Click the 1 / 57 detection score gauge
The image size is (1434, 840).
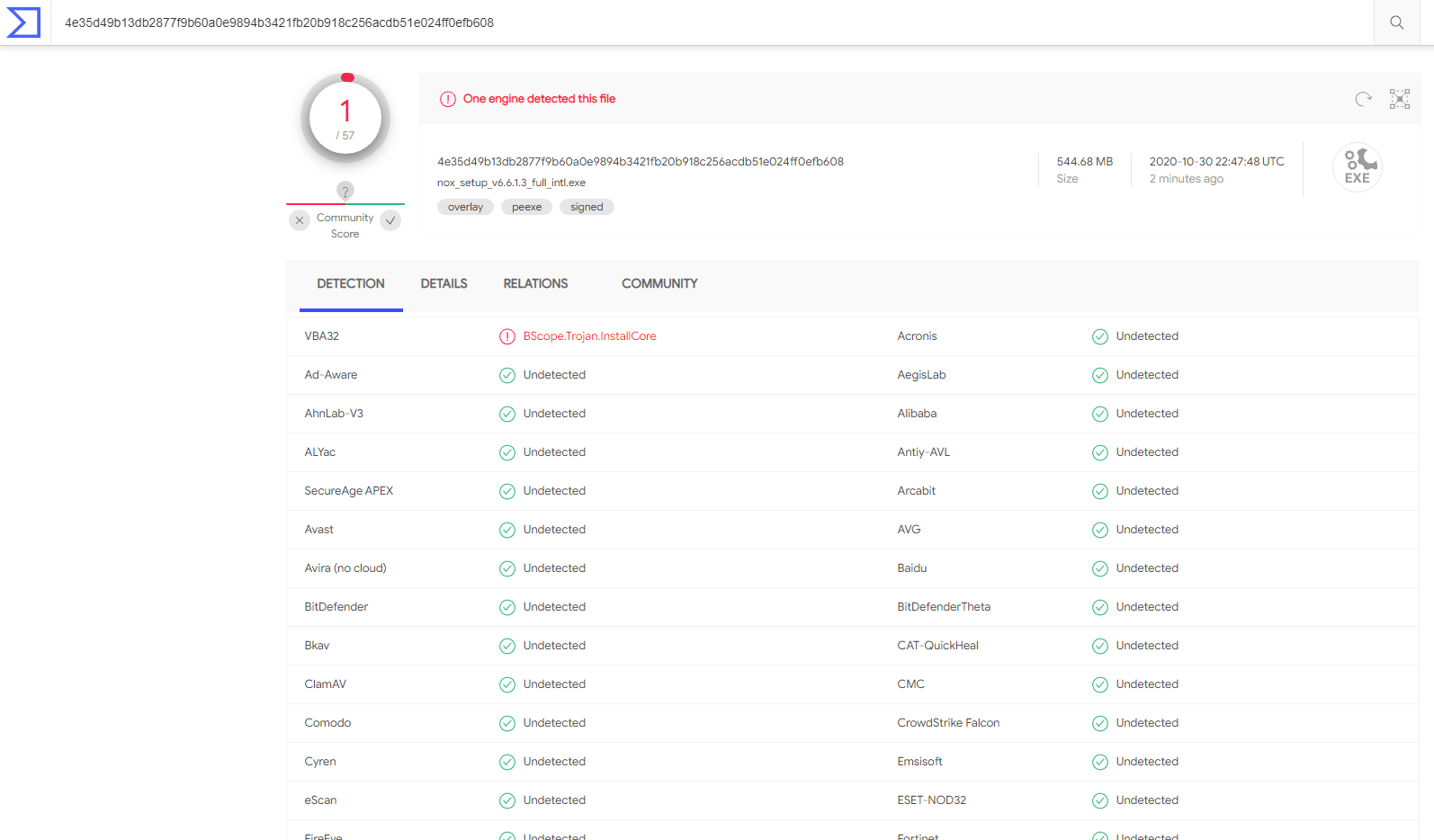345,119
